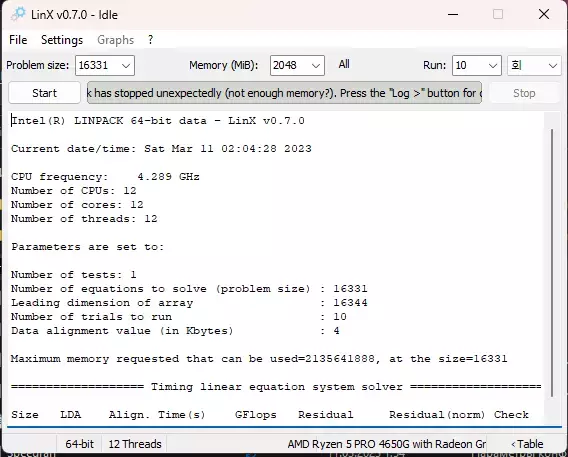Click the LinX app icon in title bar
568x457 pixels.
tap(18, 14)
